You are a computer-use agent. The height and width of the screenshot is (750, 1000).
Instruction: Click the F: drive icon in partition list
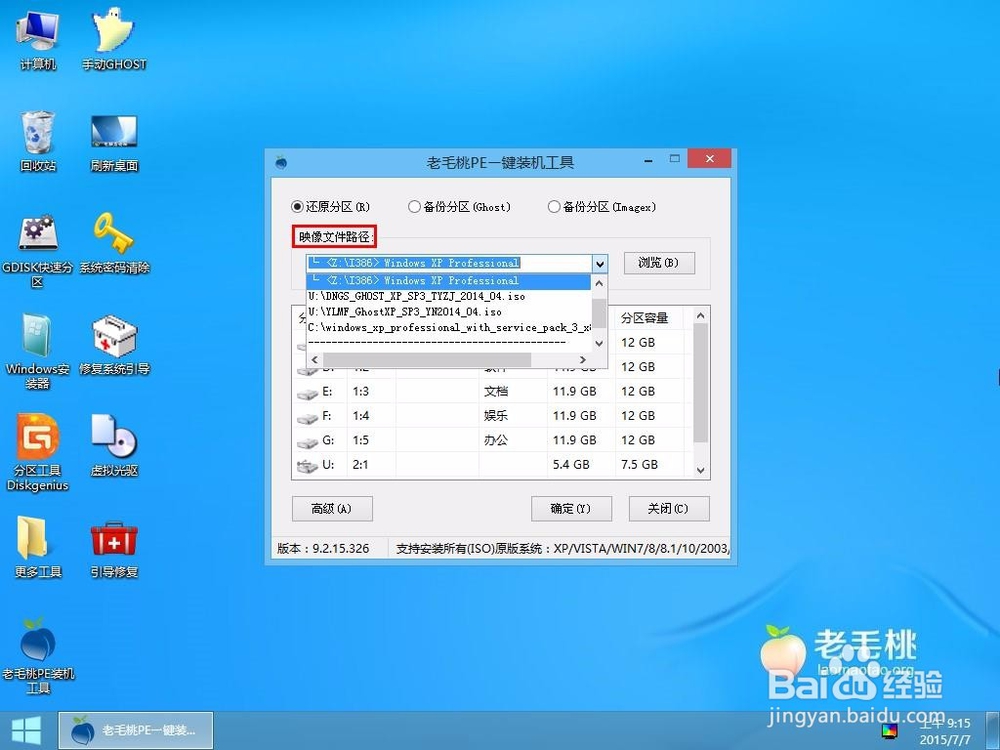(307, 417)
